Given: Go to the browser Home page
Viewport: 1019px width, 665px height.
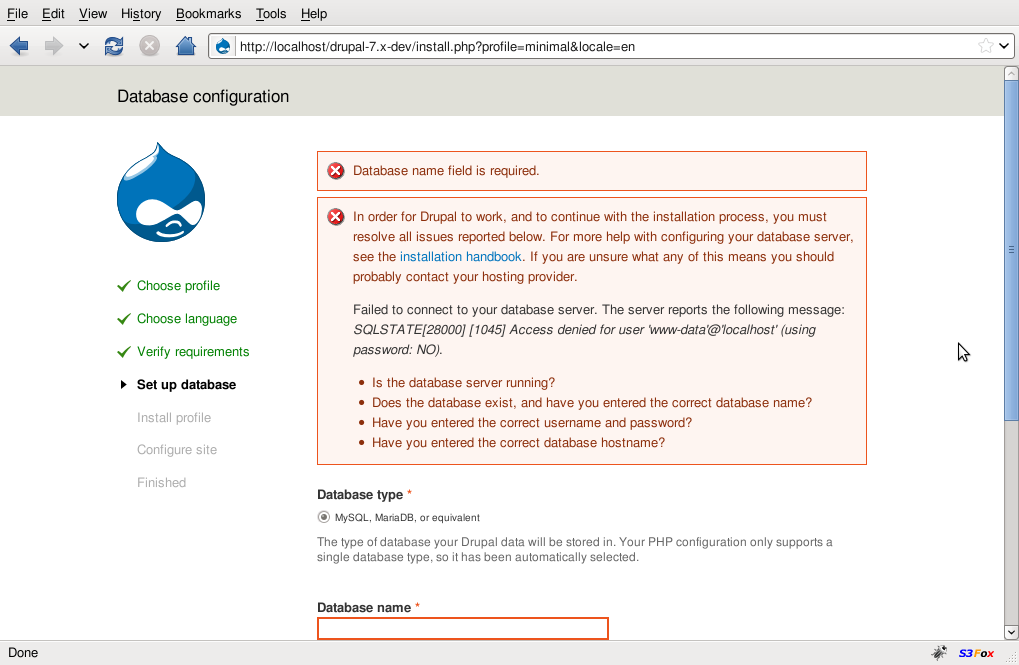Looking at the screenshot, I should point(185,46).
